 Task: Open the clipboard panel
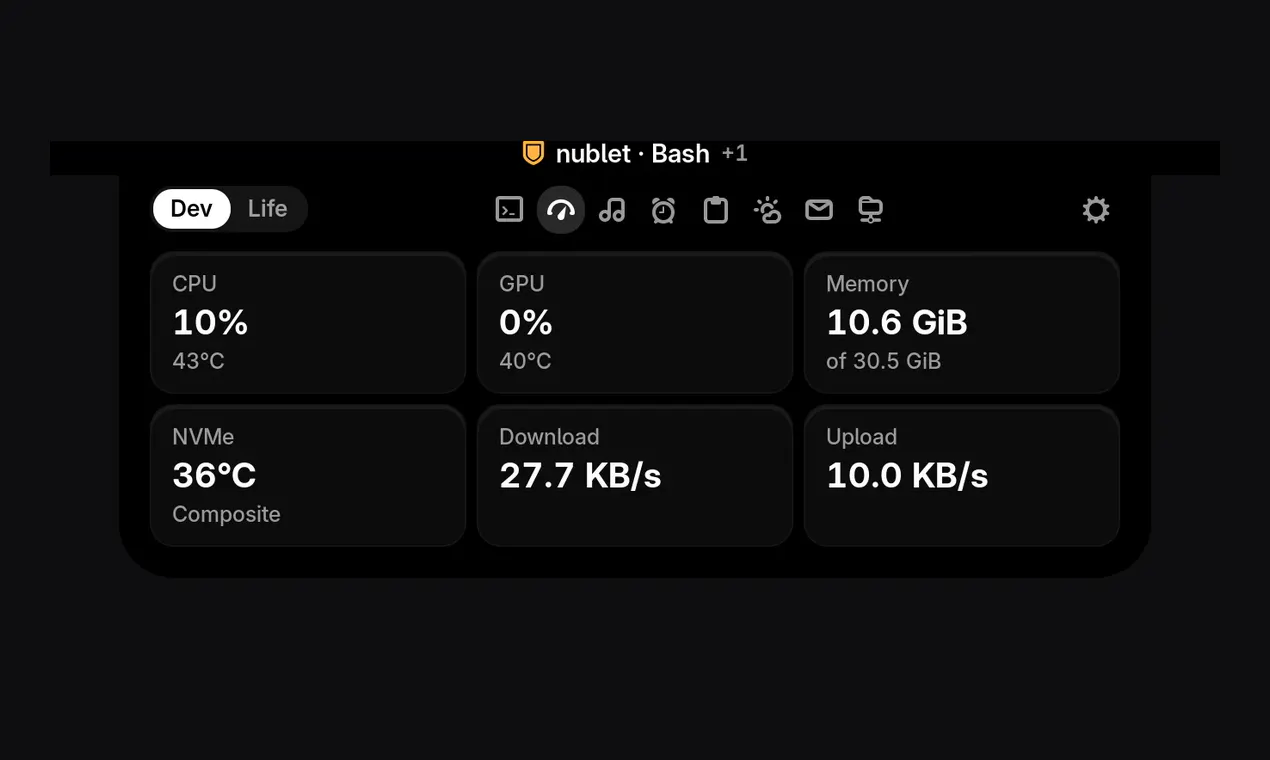(715, 210)
